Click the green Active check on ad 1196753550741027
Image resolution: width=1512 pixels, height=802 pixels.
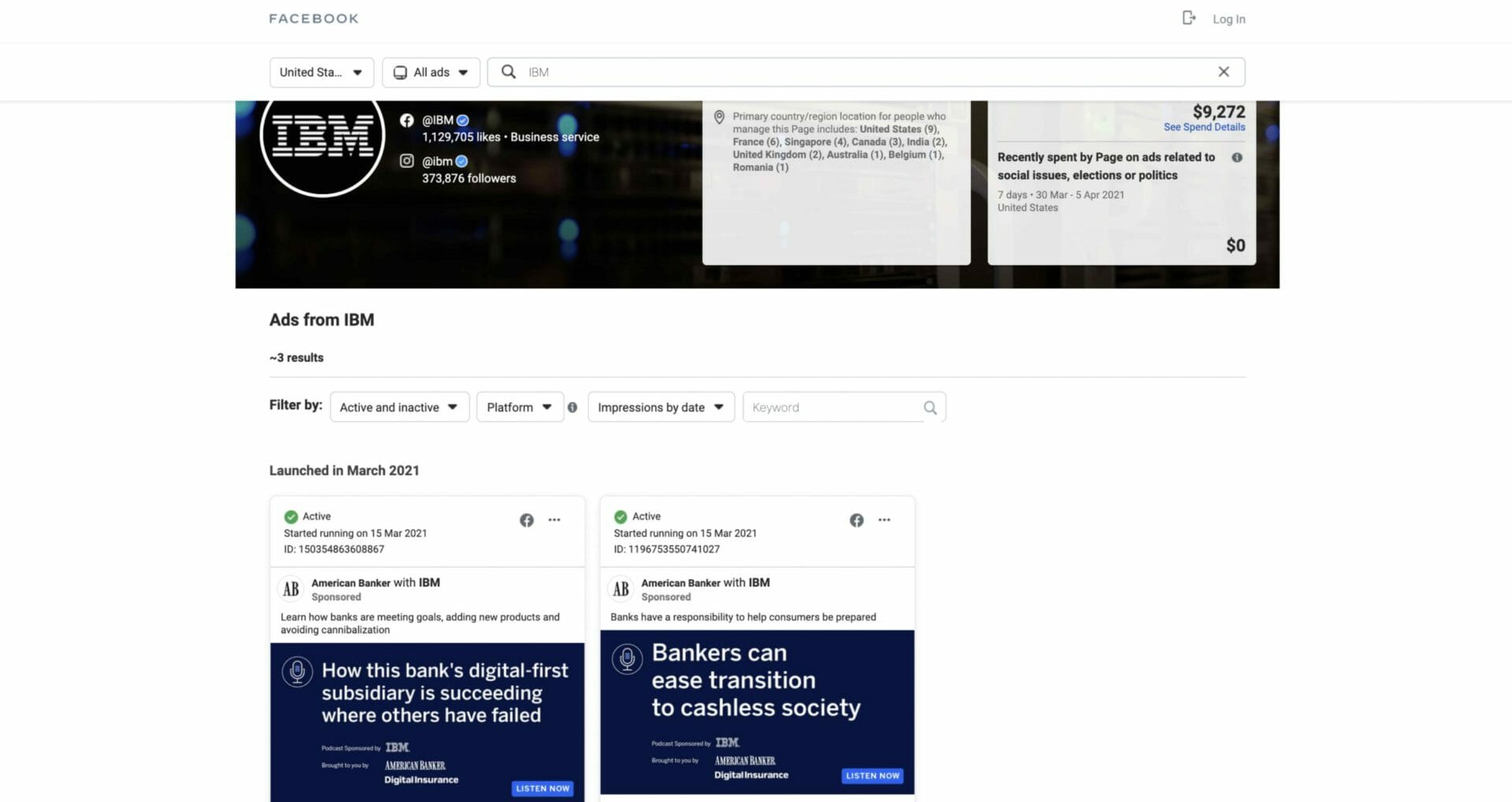click(621, 516)
